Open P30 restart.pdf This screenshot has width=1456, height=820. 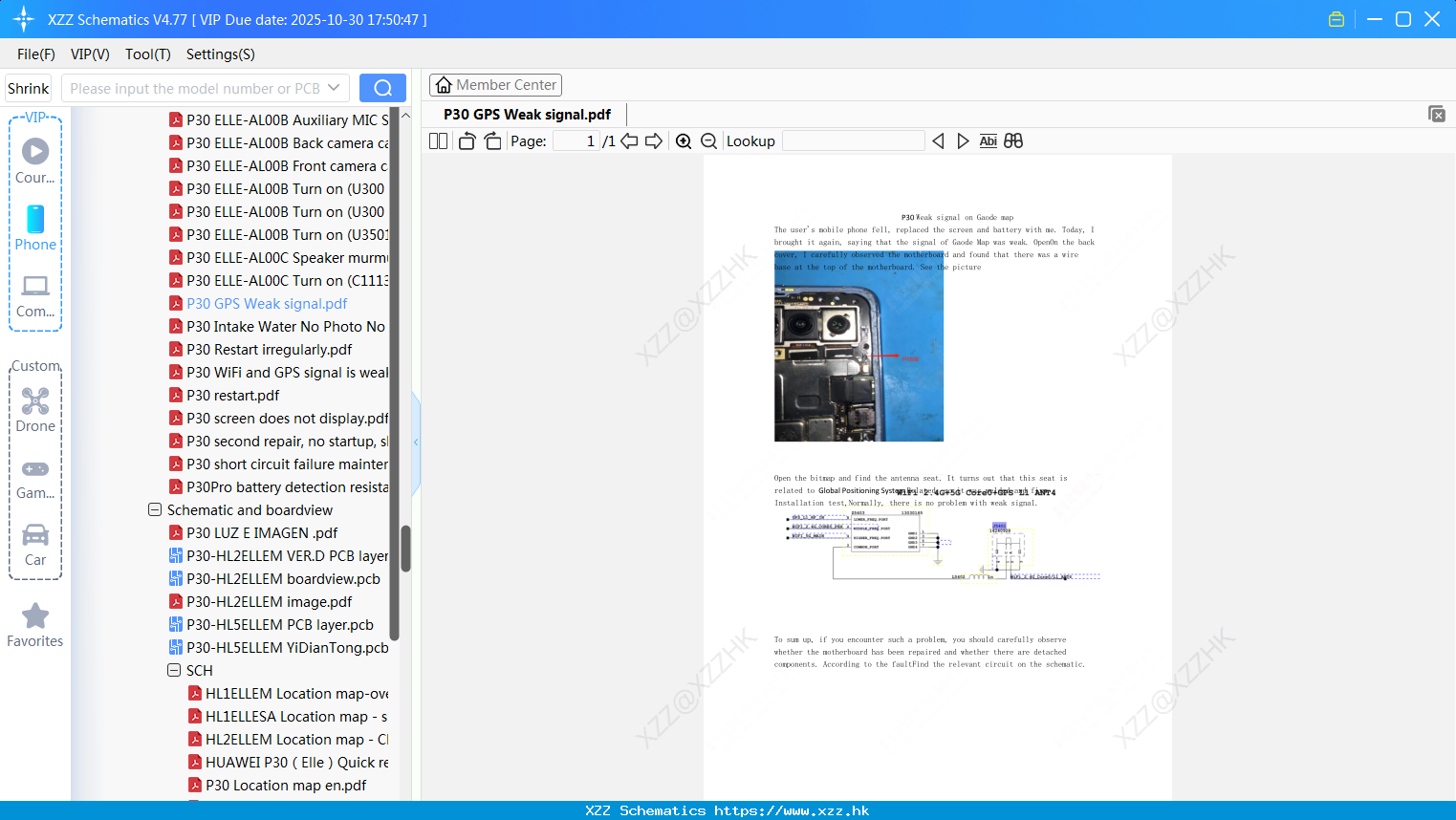[x=225, y=396]
